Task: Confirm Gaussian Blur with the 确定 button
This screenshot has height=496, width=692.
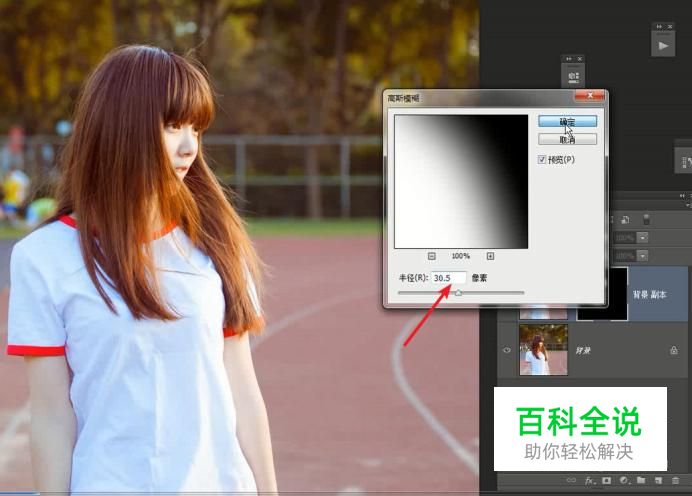Action: 567,121
